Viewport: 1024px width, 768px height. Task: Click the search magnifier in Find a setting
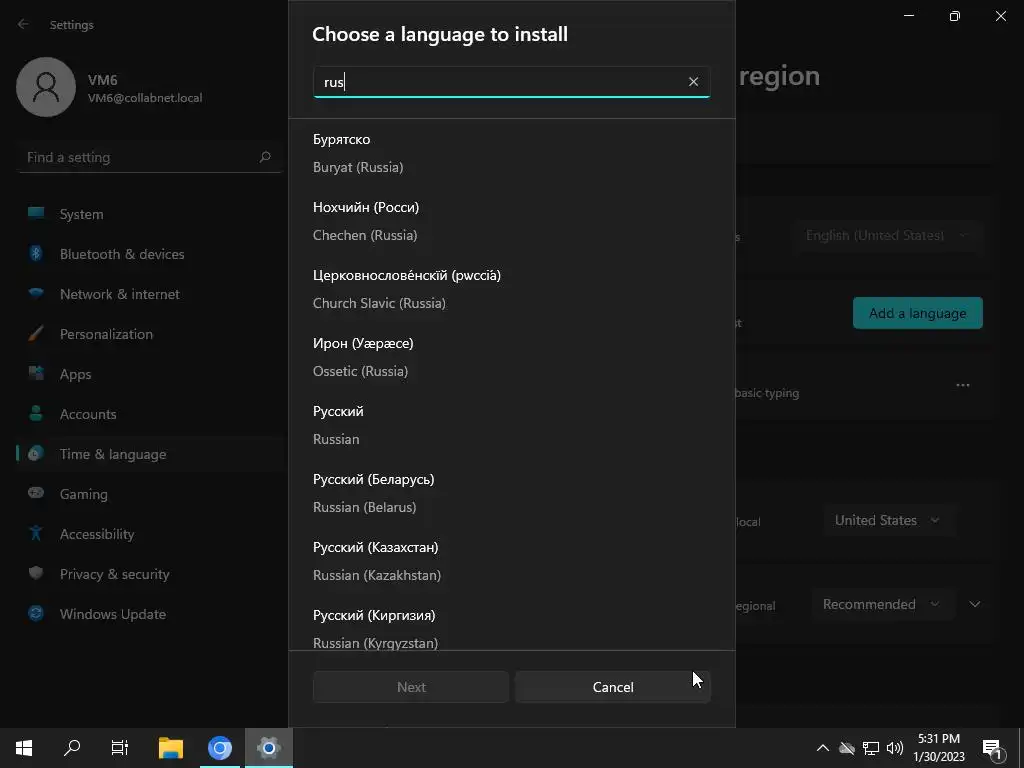(264, 157)
